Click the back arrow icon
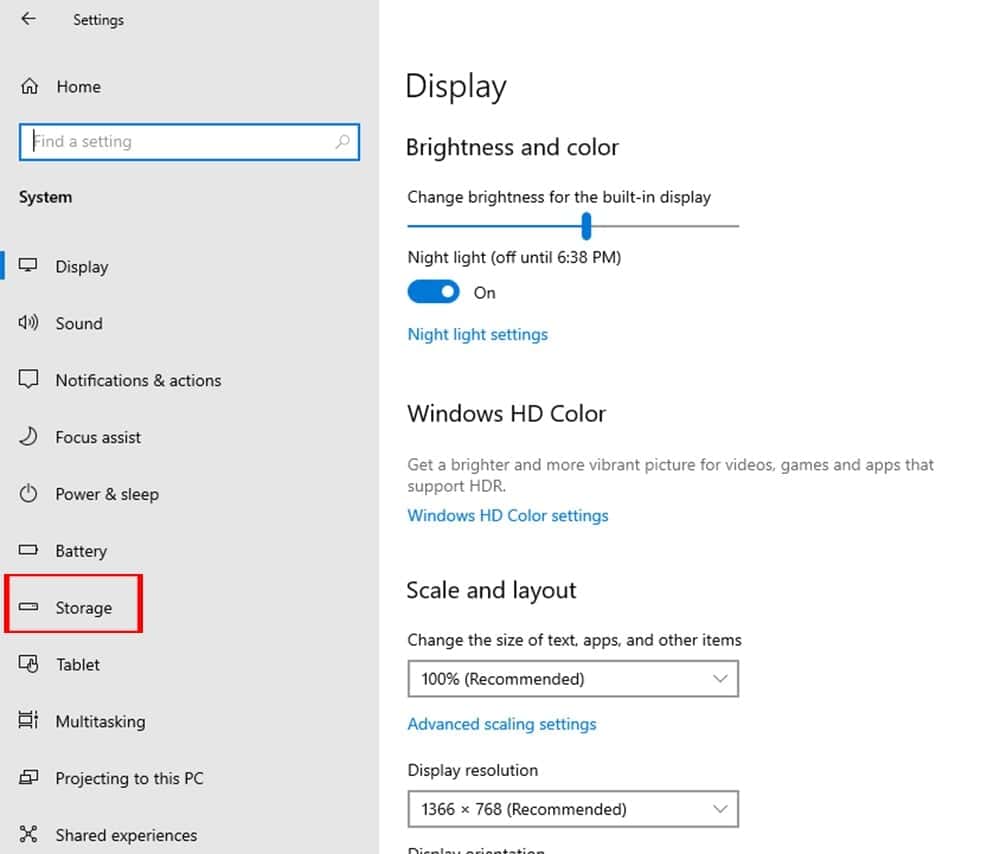The height and width of the screenshot is (854, 1000). click(x=28, y=19)
